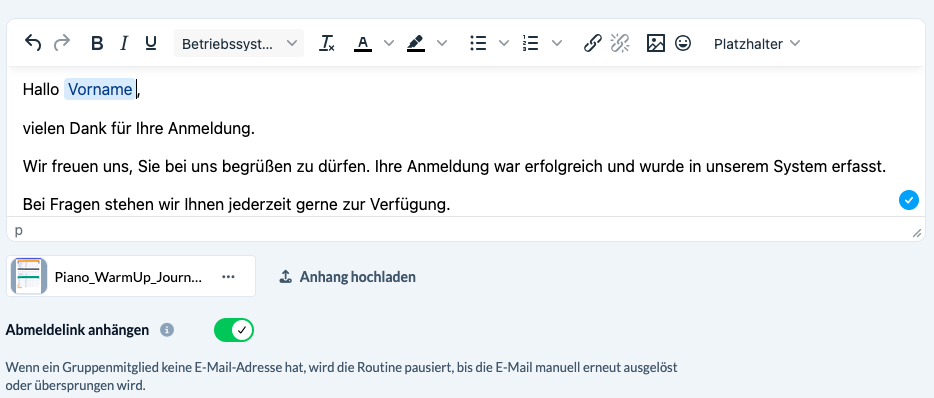Select the Vorname placeholder tag

[x=100, y=89]
